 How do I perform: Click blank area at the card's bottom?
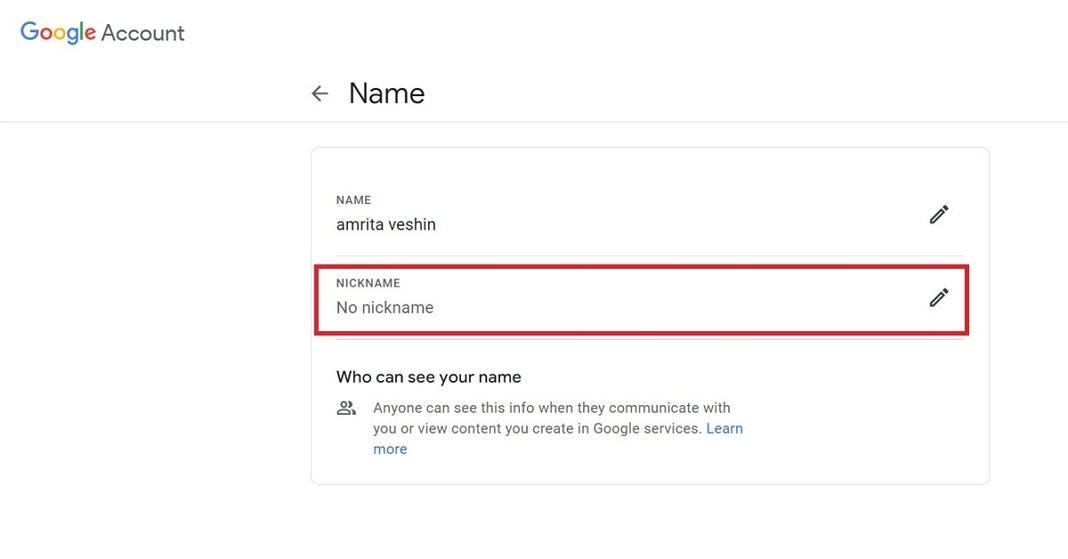coord(650,470)
